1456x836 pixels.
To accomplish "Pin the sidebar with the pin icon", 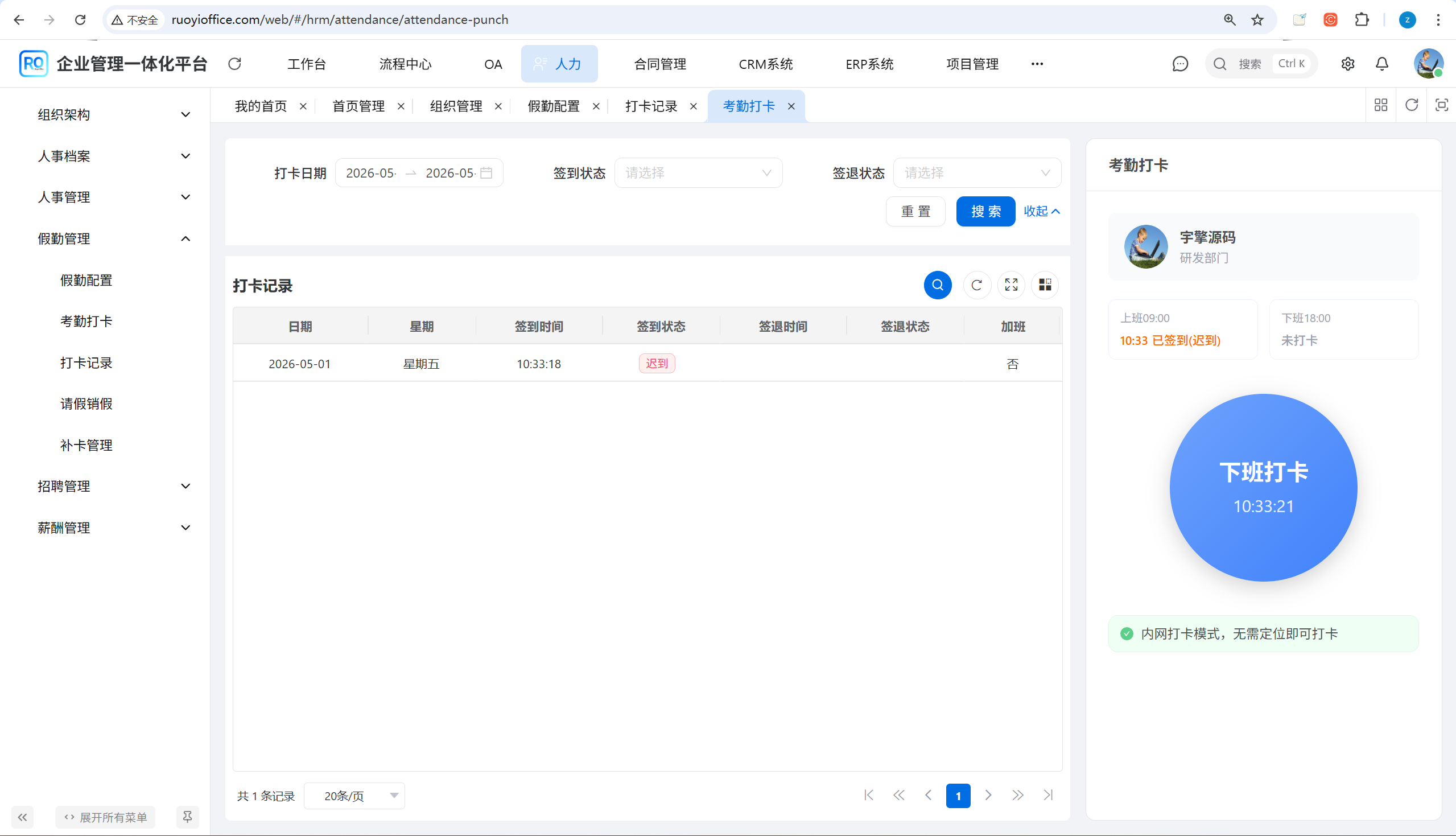I will point(187,817).
